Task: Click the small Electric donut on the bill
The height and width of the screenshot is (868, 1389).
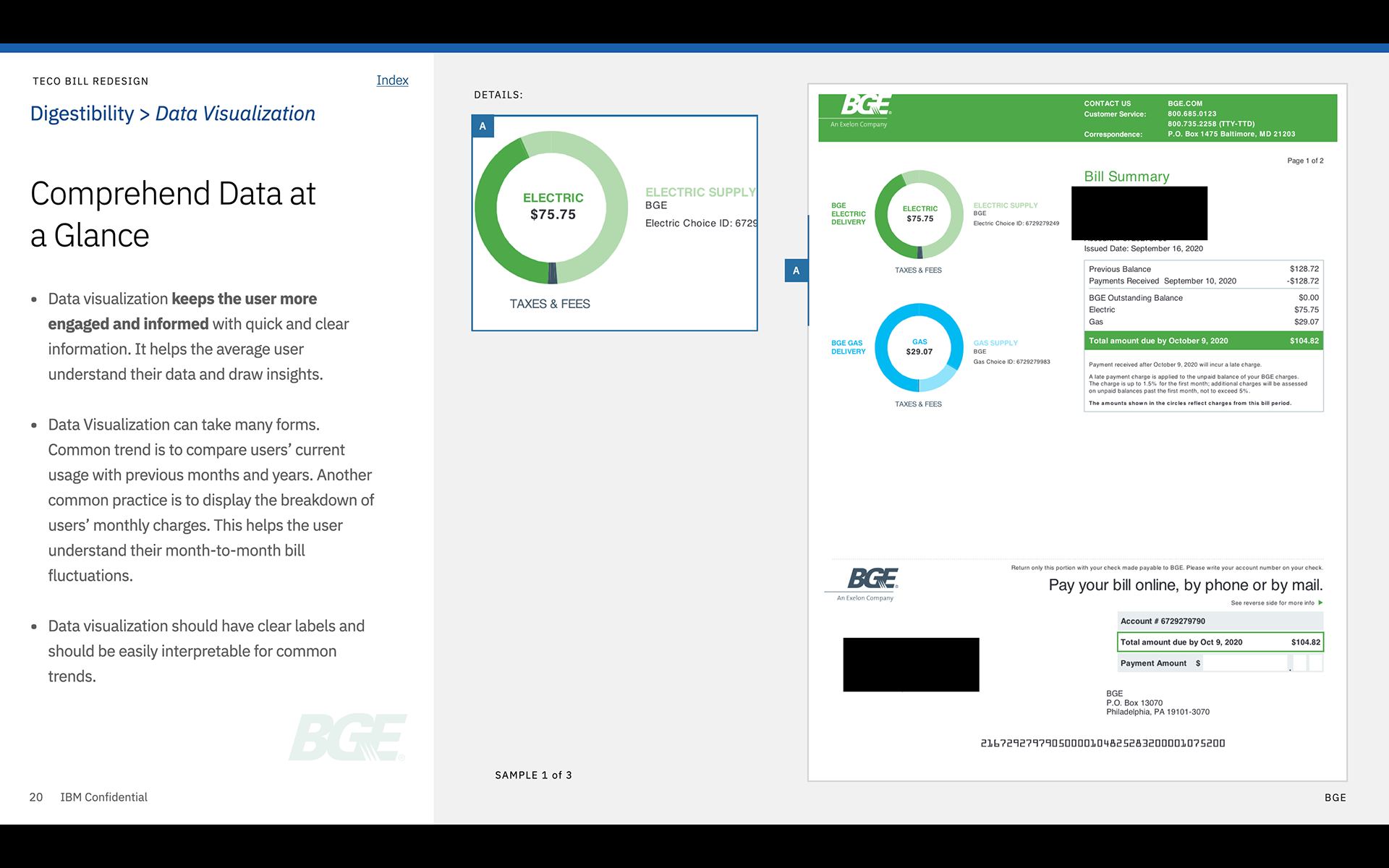Action: coord(919,214)
